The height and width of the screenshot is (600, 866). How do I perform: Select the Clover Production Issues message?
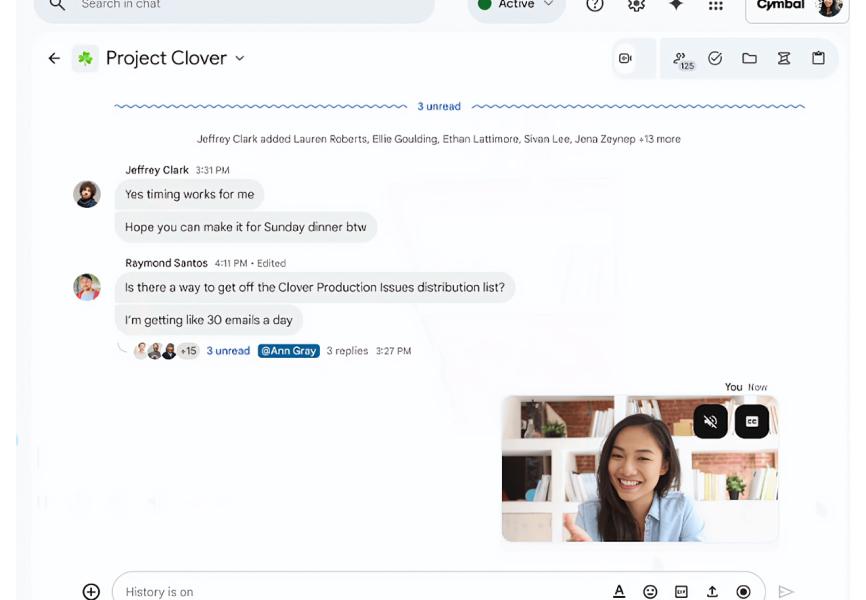click(315, 287)
